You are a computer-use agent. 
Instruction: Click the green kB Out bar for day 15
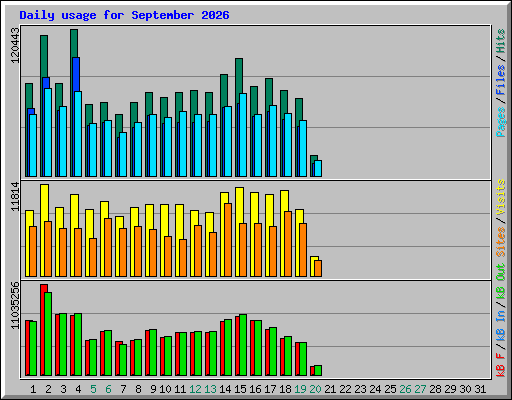click(x=243, y=345)
